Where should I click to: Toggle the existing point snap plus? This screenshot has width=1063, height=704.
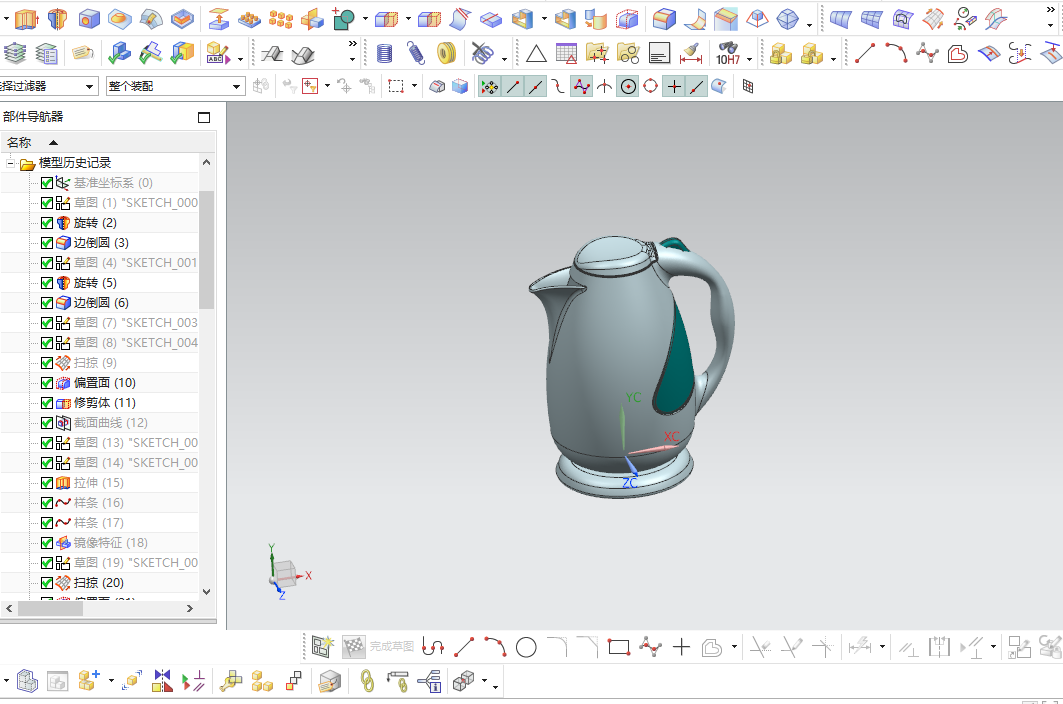coord(674,87)
